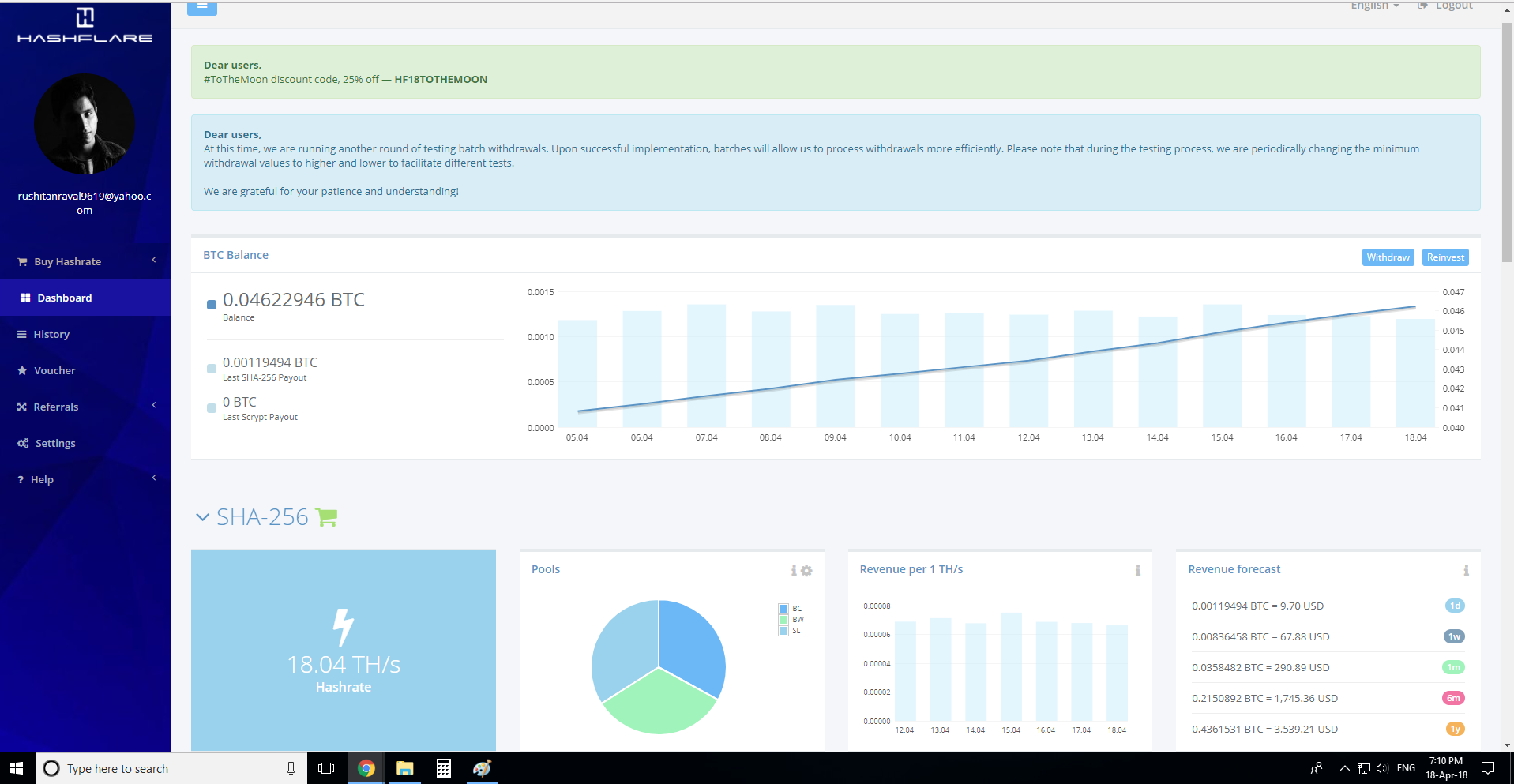Viewport: 1514px width, 784px height.
Task: Open File Explorer from taskbar
Action: click(x=405, y=768)
